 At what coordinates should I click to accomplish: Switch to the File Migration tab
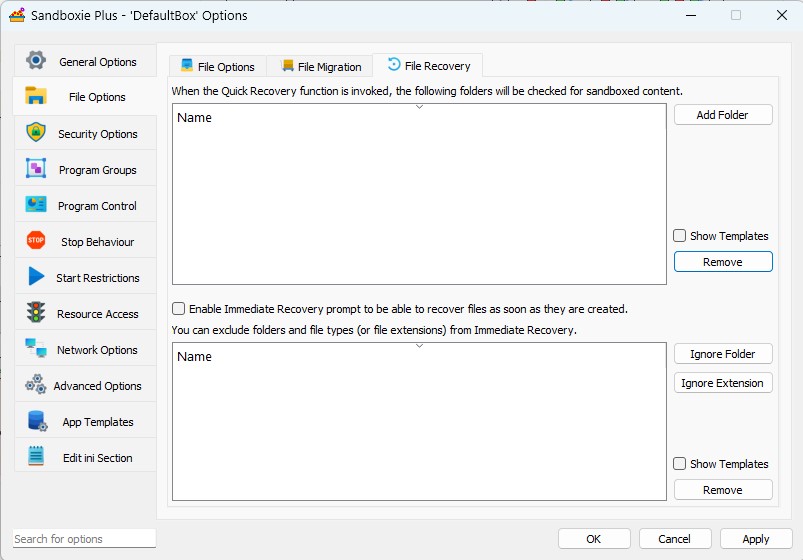320,67
